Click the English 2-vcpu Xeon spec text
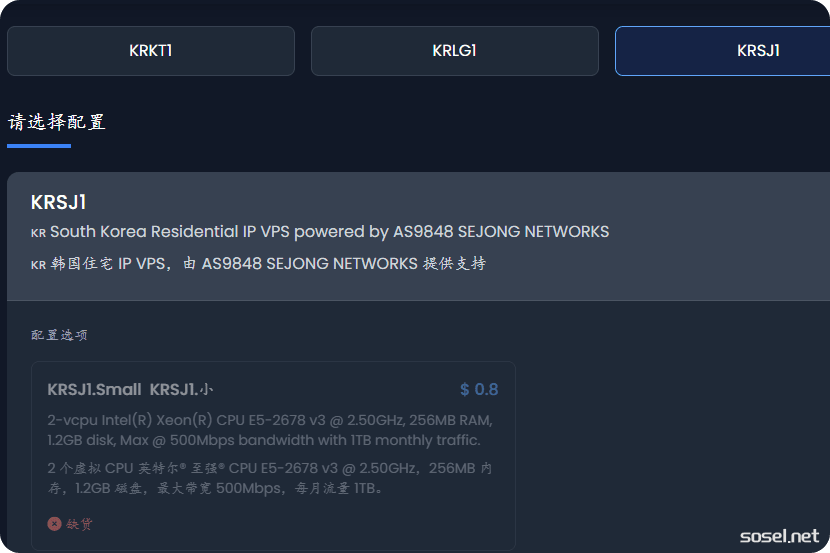Viewport: 830px width, 553px height. [x=270, y=430]
